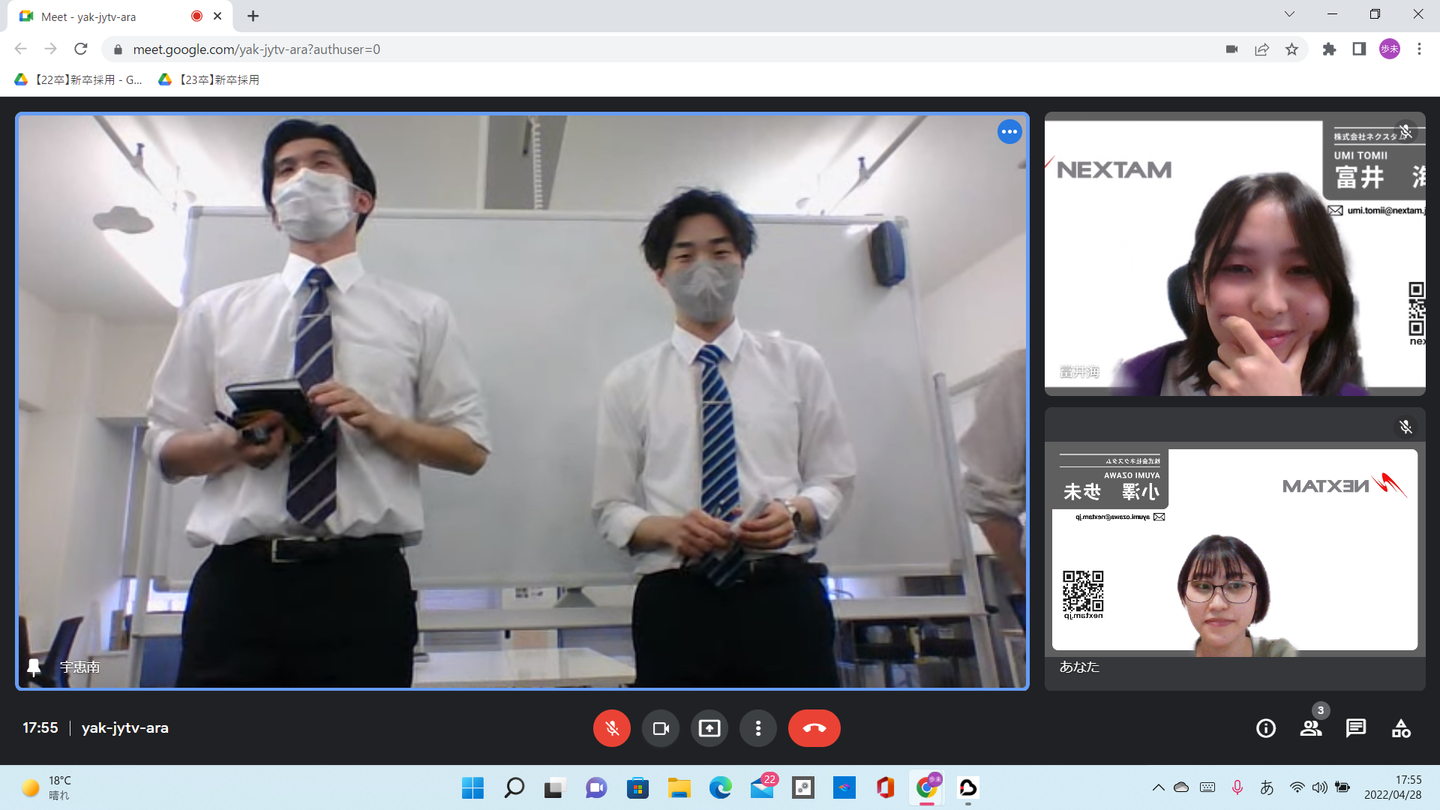Open Task View in taskbar

tap(555, 788)
